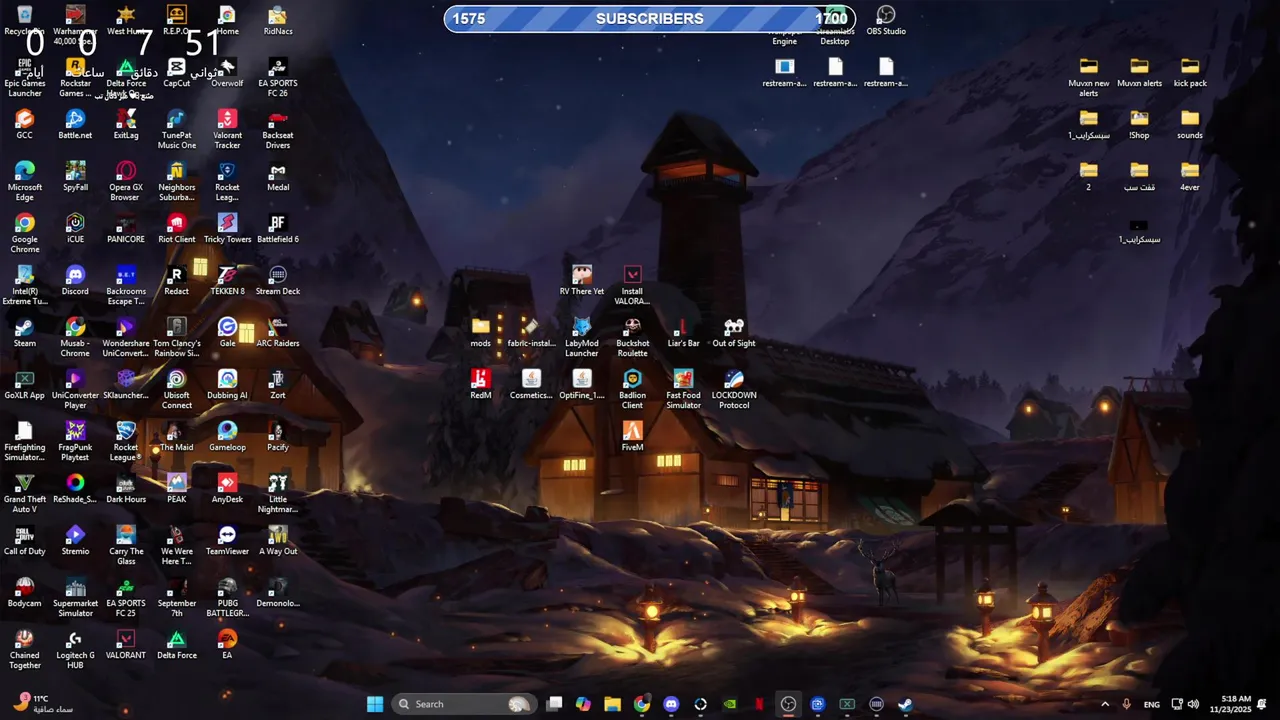Screen dimensions: 1280x720
Task: Open Tricky Towers desktop icon
Action: 227,227
